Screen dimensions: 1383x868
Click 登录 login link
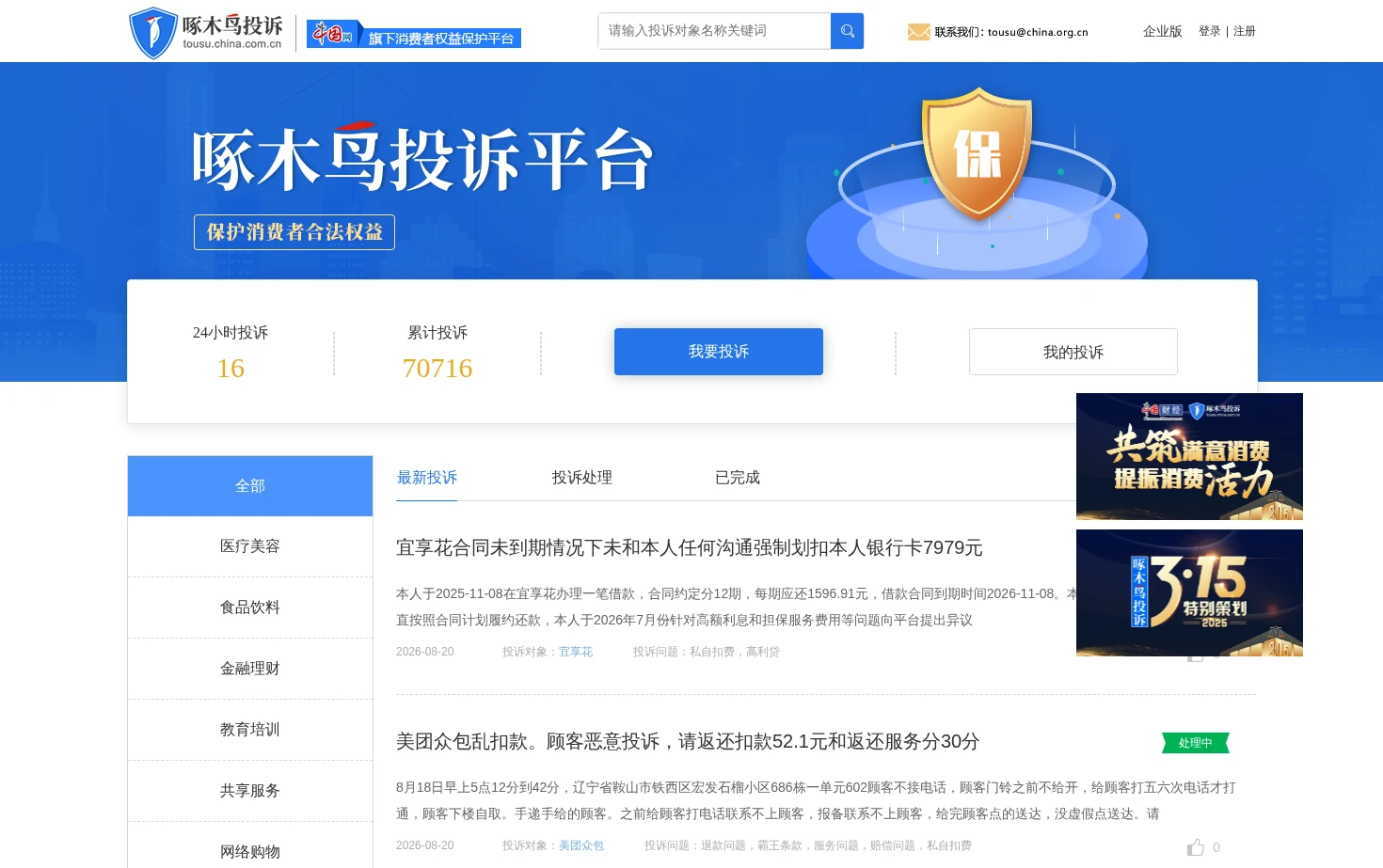click(x=1209, y=31)
